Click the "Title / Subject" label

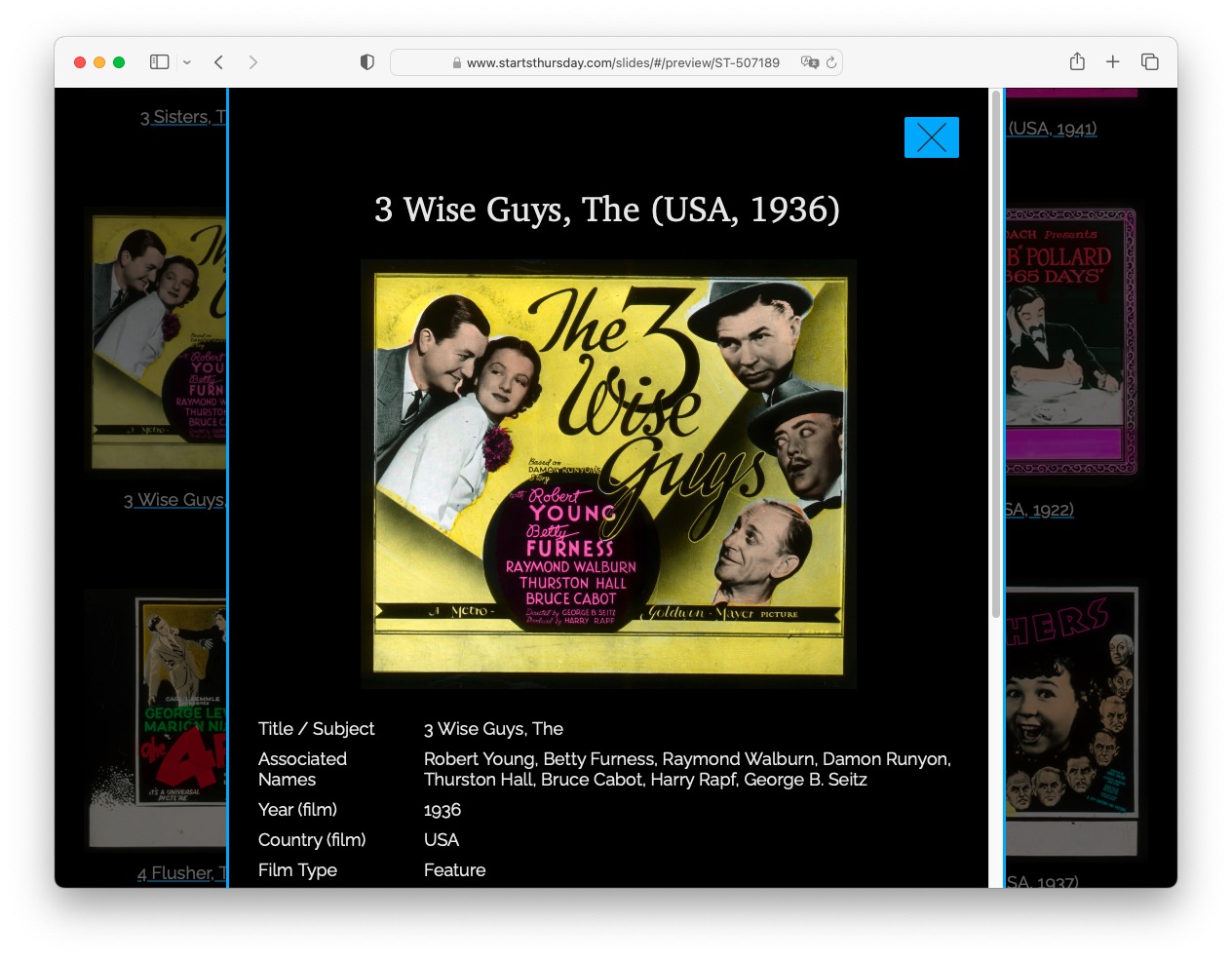pos(316,729)
